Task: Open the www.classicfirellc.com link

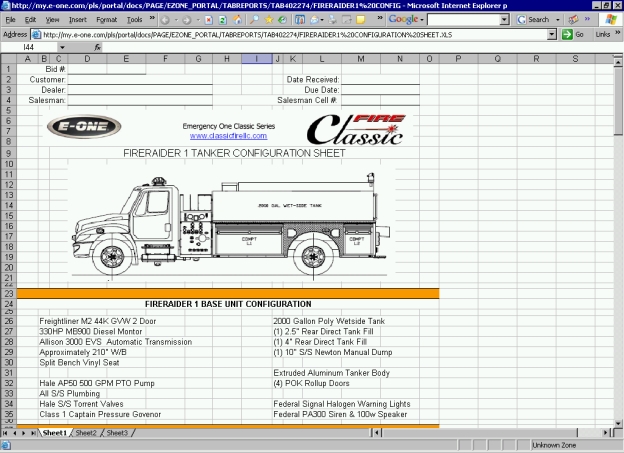Action: 228,136
